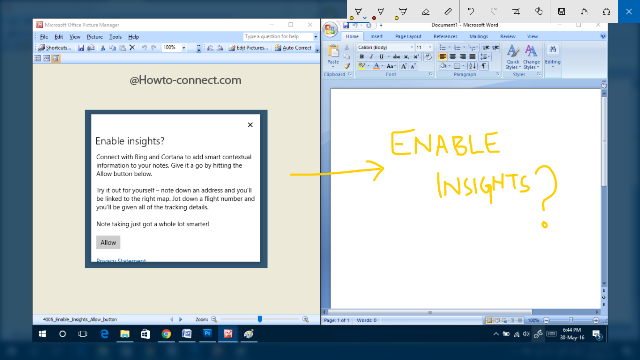This screenshot has width=640, height=360.
Task: Choose the font color in Word
Action: point(376,66)
